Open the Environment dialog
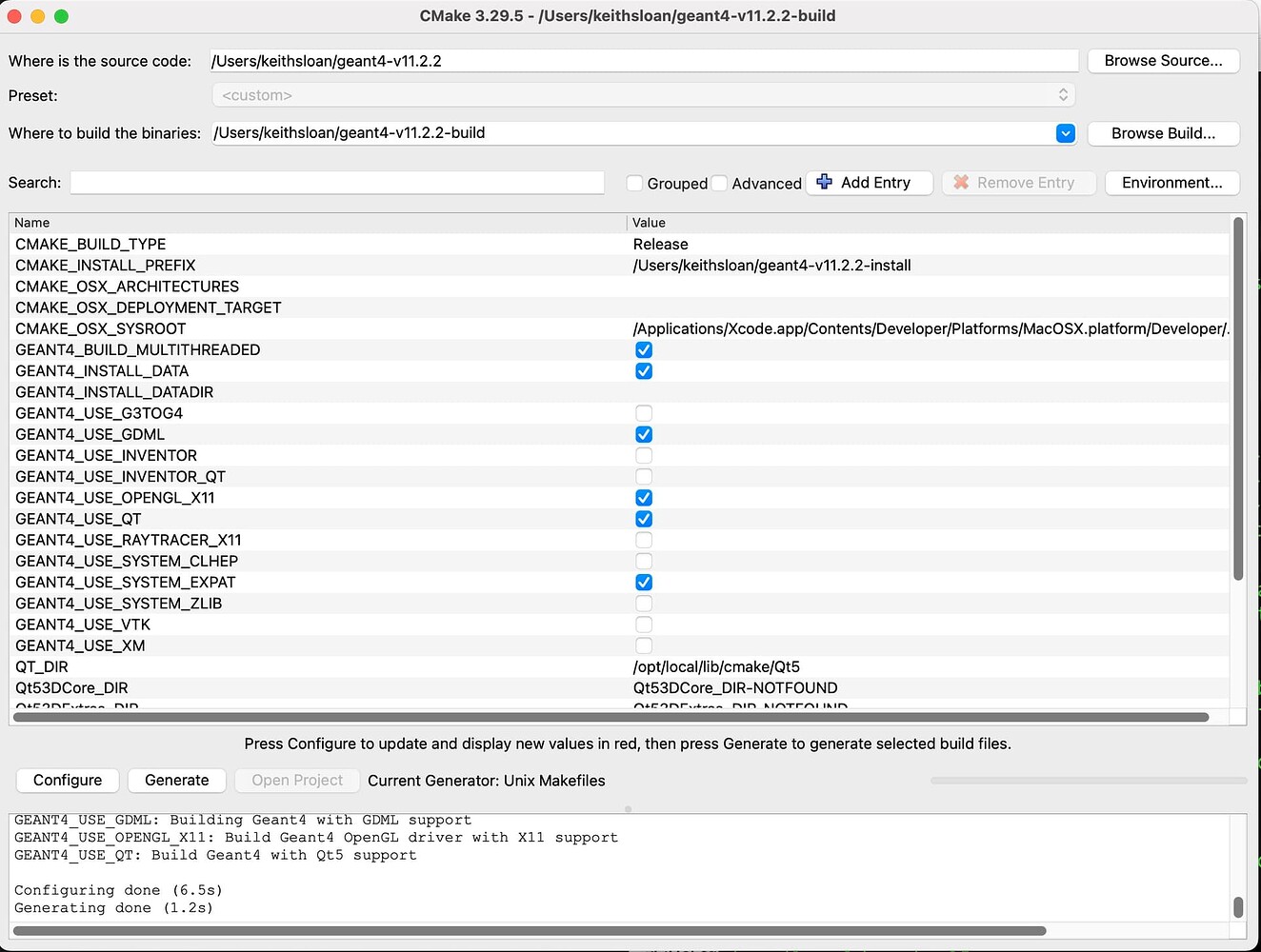Image resolution: width=1261 pixels, height=952 pixels. [1171, 183]
